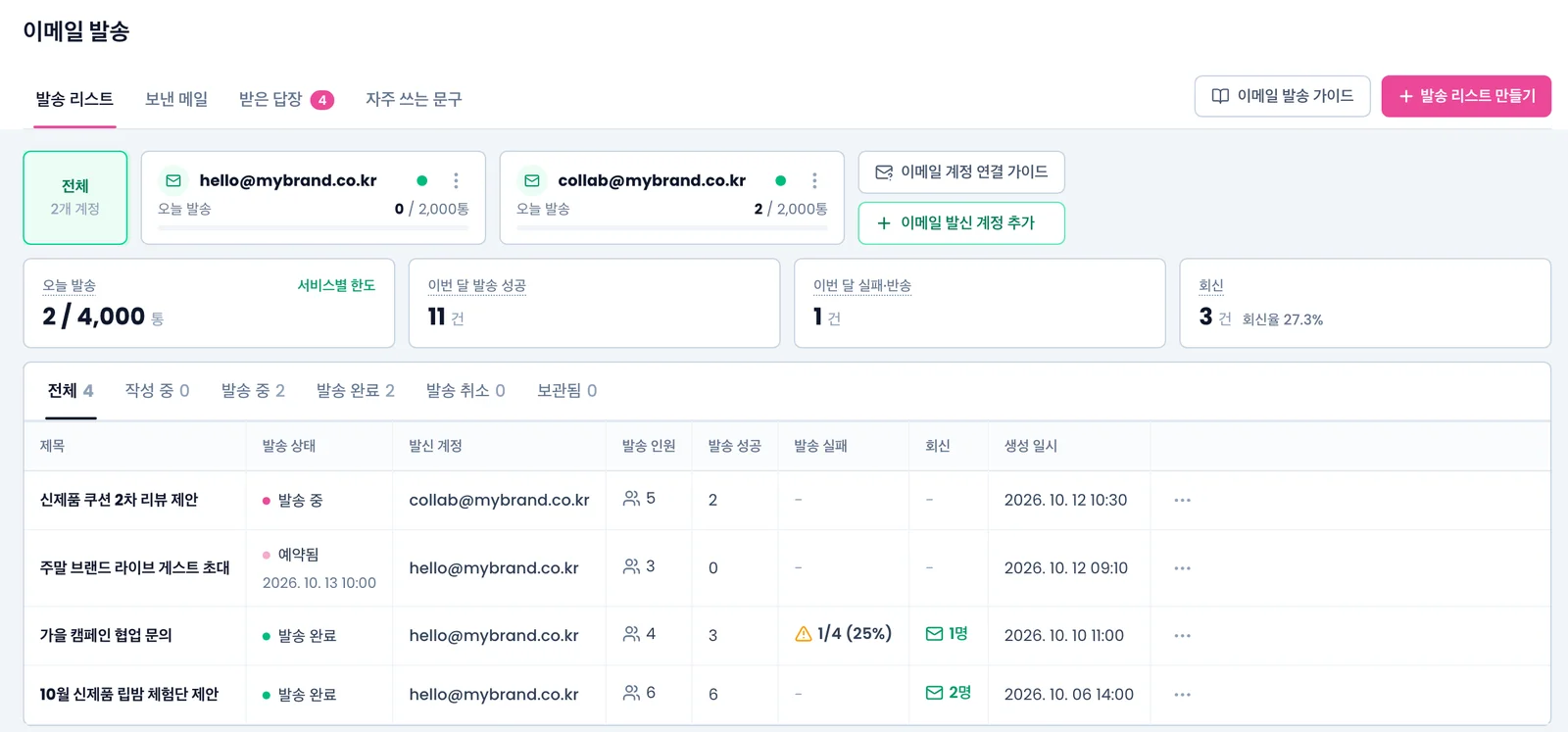
Task: Click the failure warning icon in 가을 캠페인 row
Action: (x=804, y=634)
